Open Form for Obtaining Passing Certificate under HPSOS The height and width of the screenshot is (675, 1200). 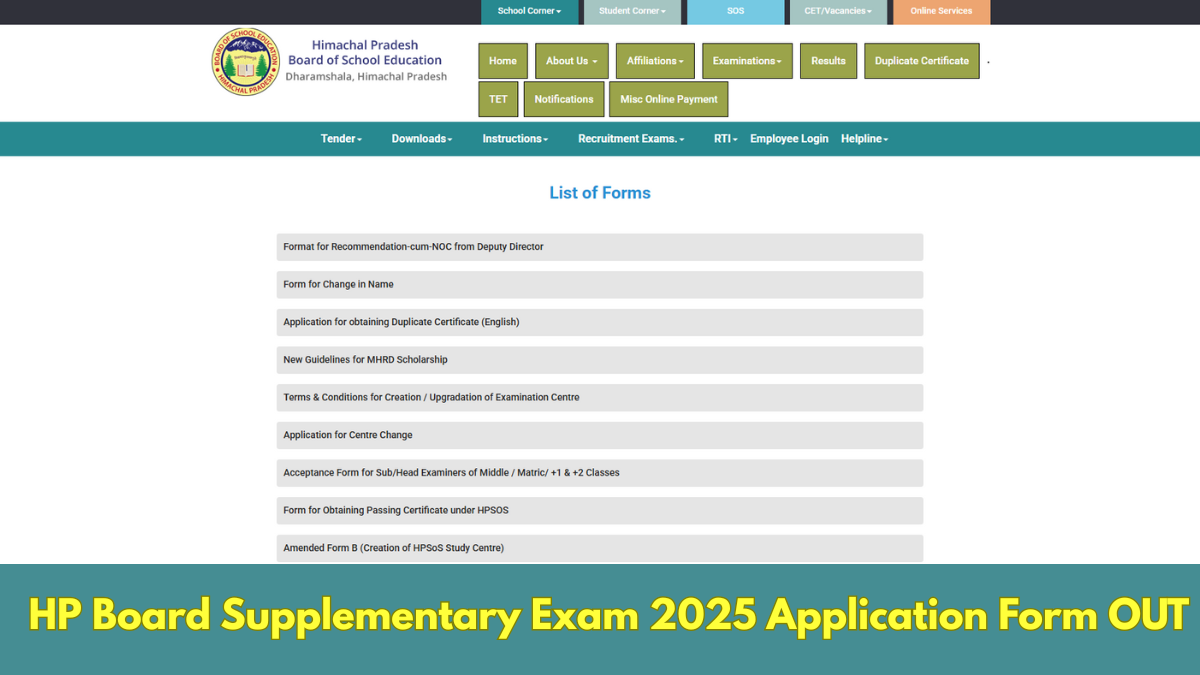click(600, 511)
